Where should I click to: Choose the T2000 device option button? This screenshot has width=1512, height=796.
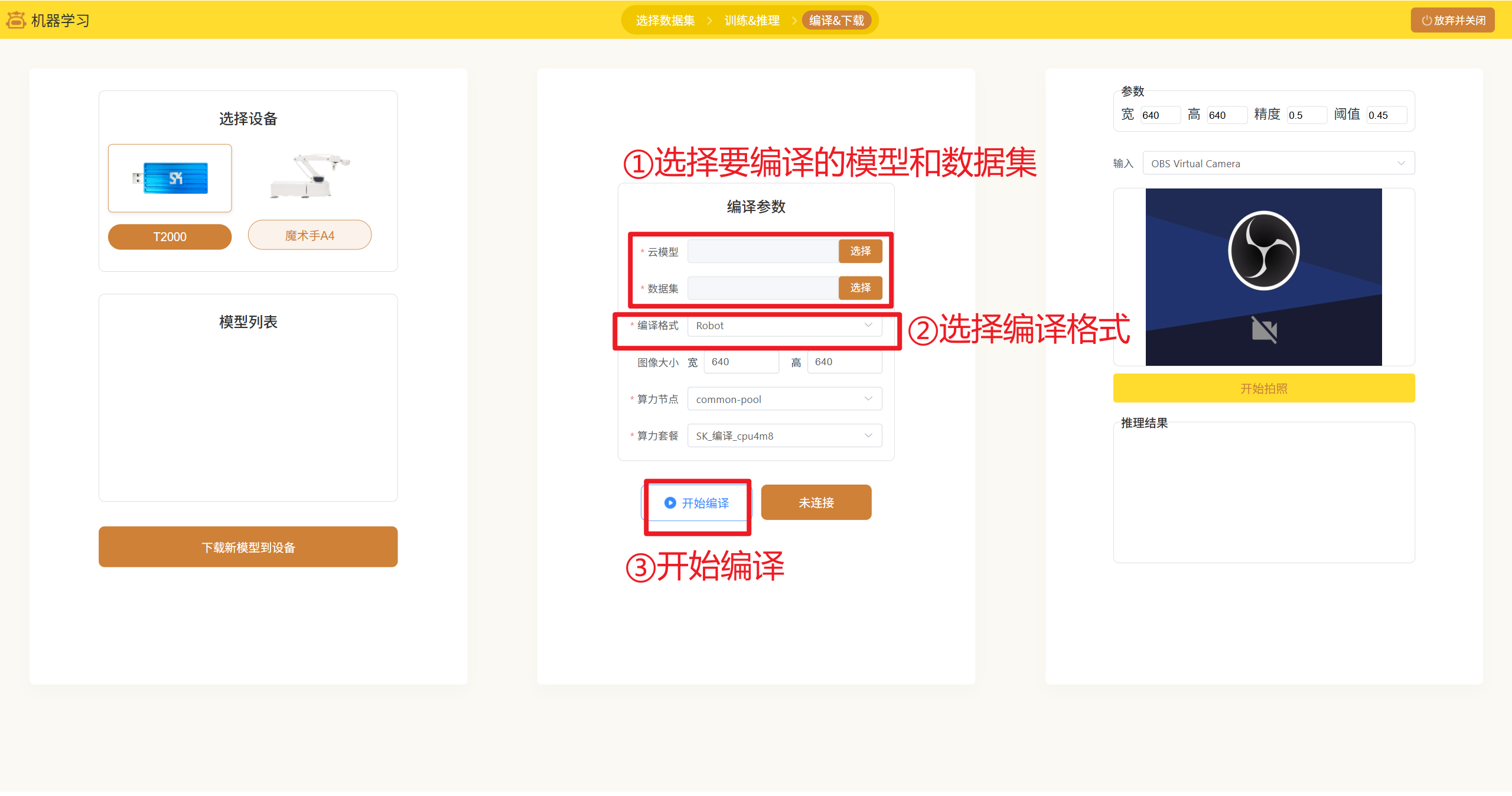click(170, 237)
